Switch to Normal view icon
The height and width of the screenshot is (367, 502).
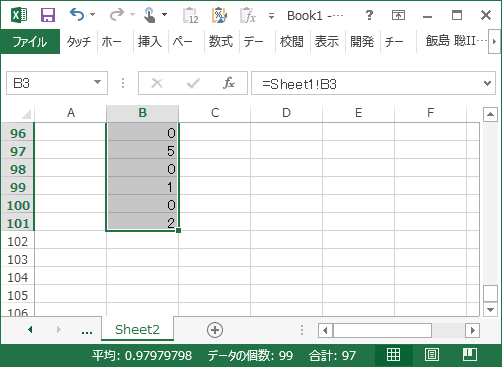click(393, 355)
